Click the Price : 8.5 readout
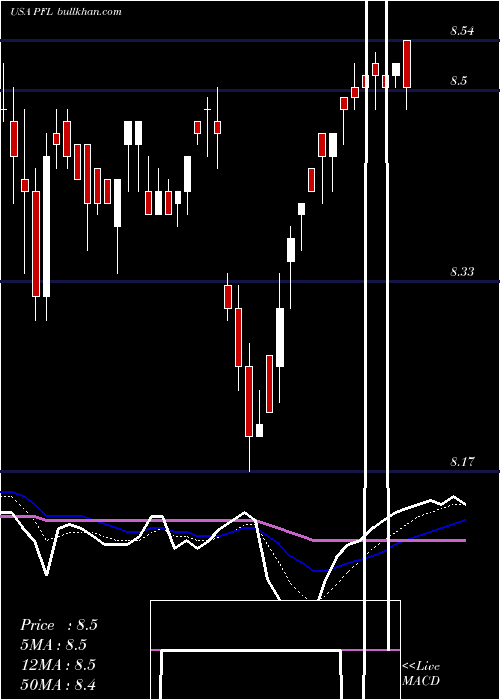The height and width of the screenshot is (700, 500). [59, 625]
